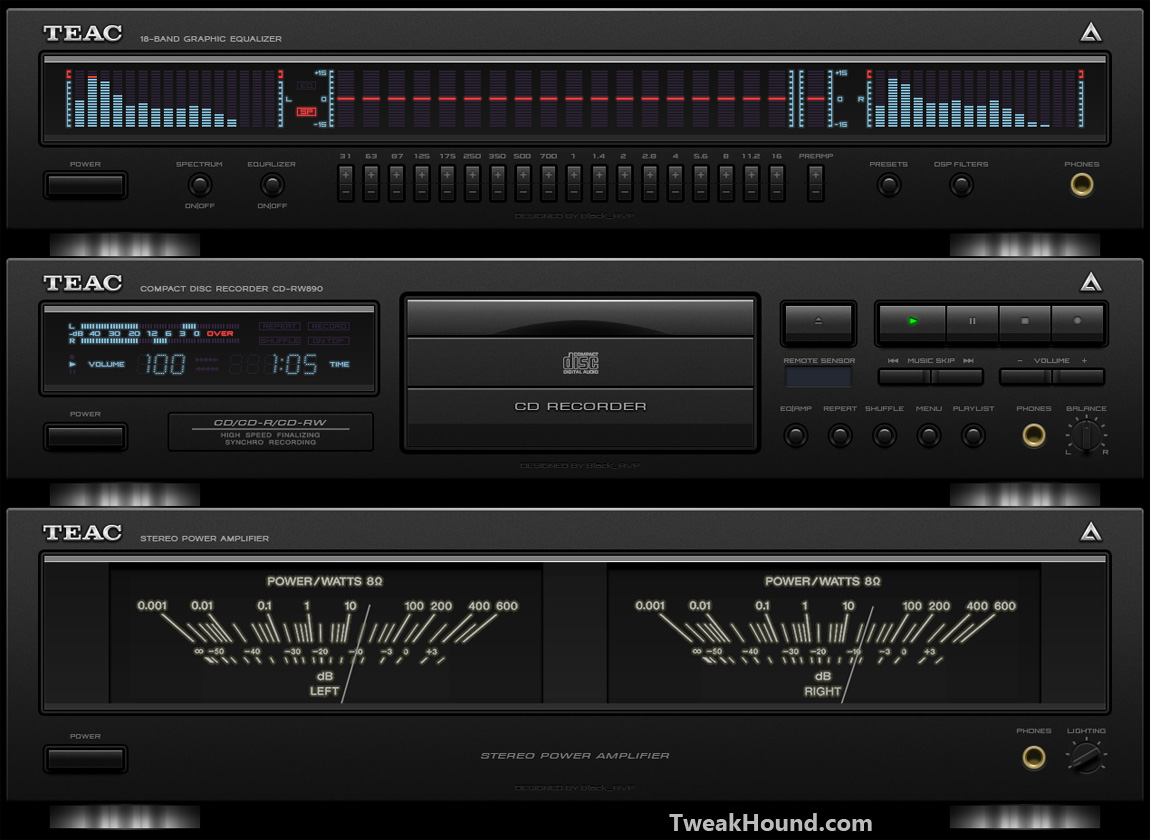Click the Power button on the CD recorder
This screenshot has height=840, width=1150.
click(x=85, y=437)
